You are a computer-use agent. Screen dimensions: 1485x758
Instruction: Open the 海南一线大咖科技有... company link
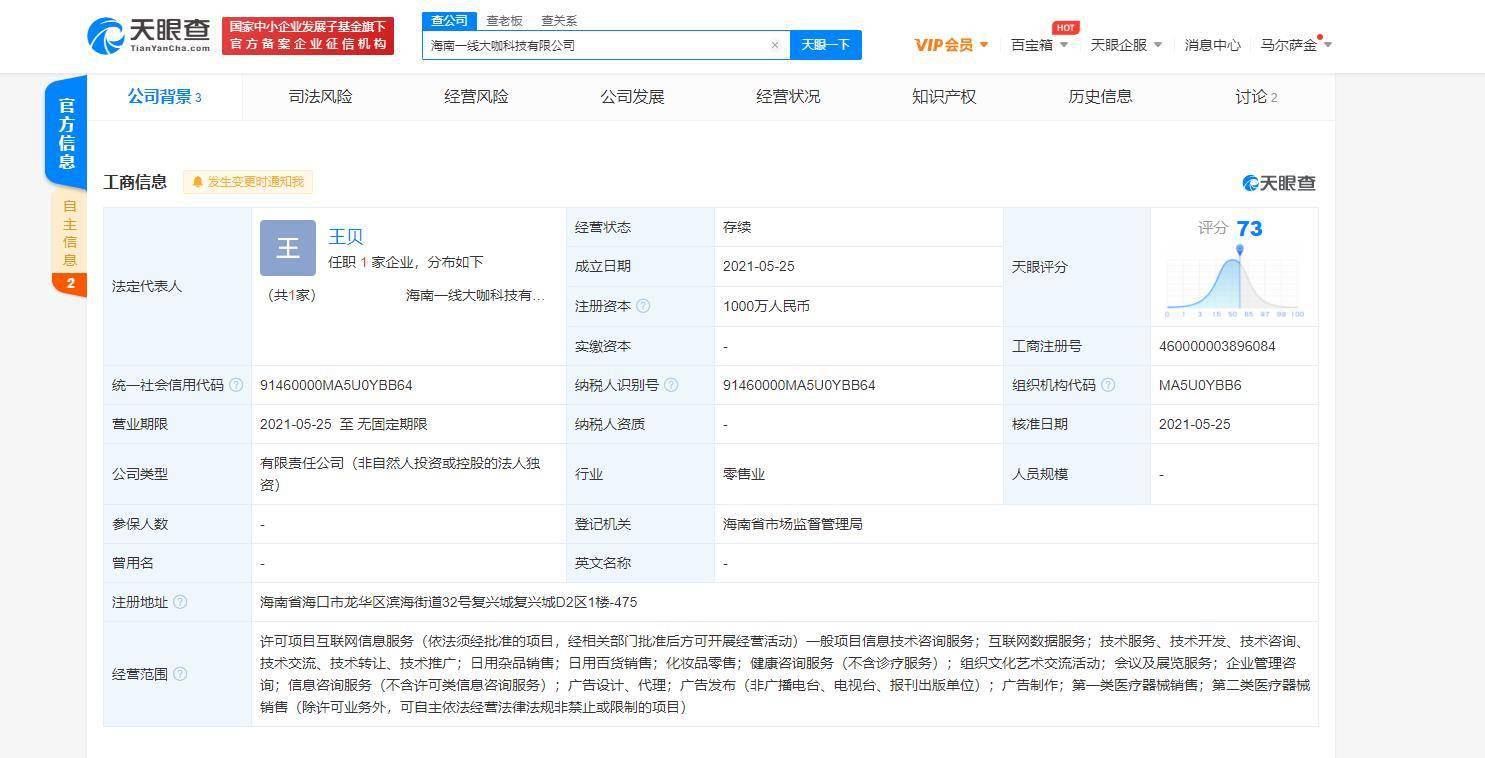475,296
